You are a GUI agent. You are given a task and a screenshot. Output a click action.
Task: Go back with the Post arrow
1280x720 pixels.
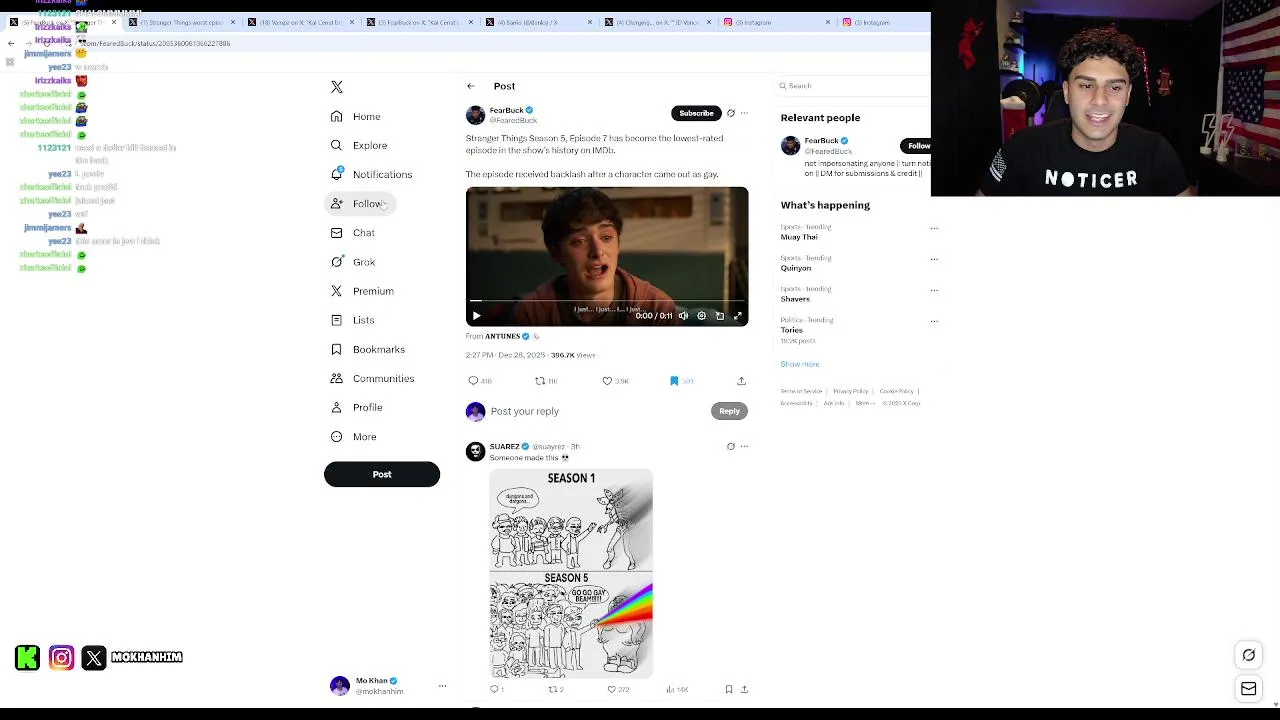point(470,86)
